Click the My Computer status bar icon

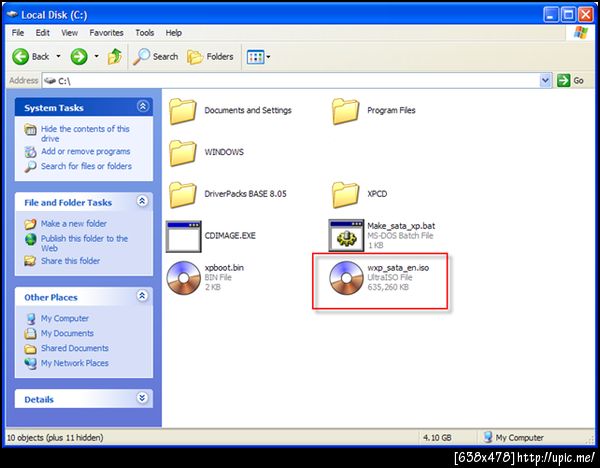(488, 437)
